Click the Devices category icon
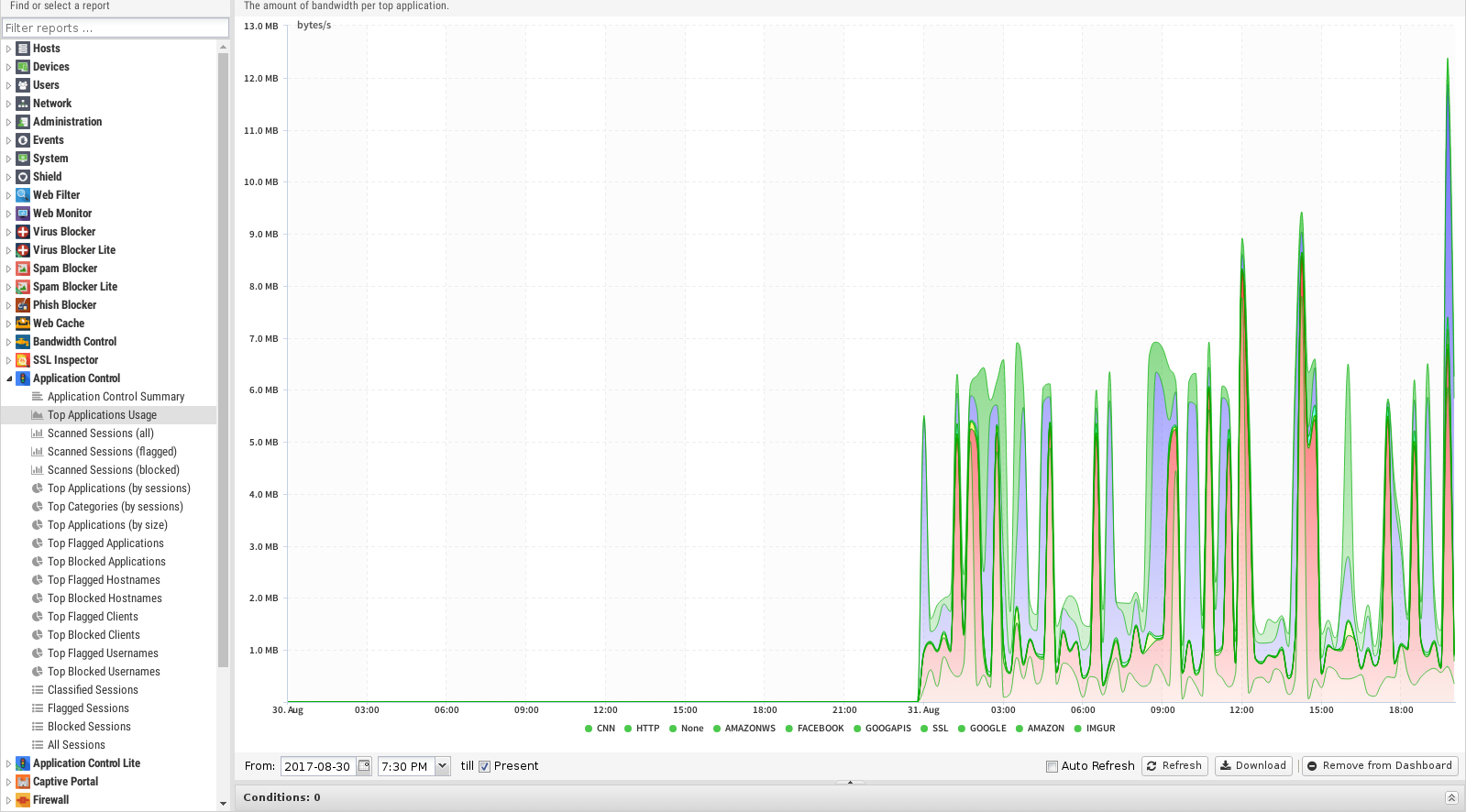 (23, 67)
